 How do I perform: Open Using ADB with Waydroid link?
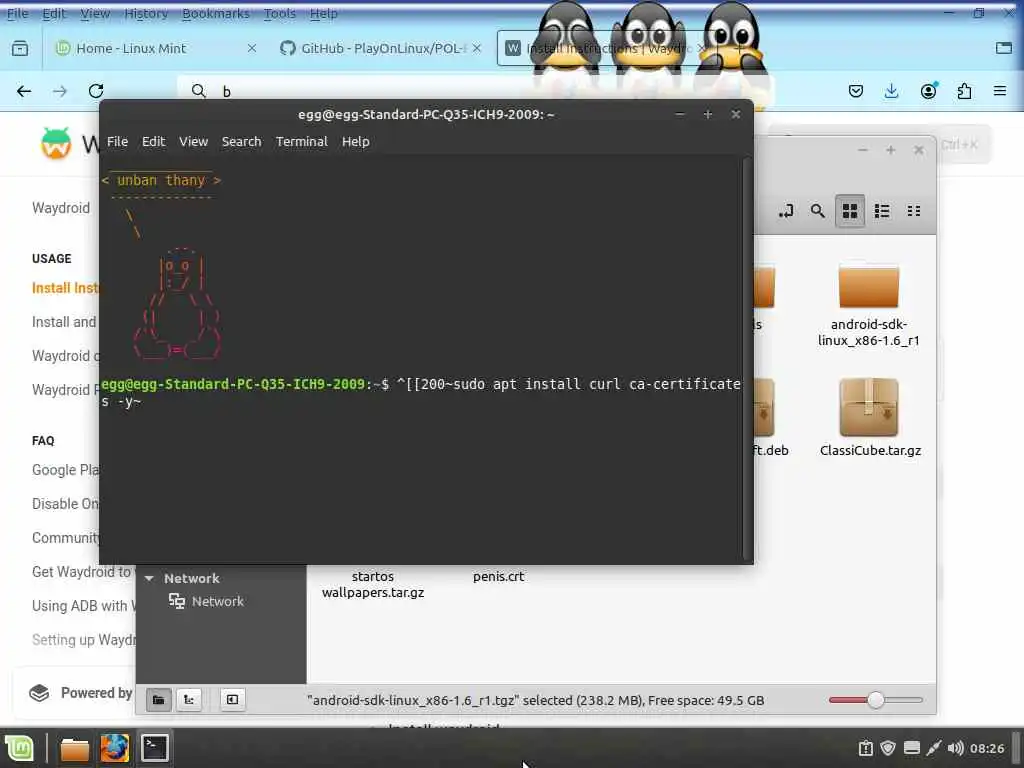[x=84, y=606]
